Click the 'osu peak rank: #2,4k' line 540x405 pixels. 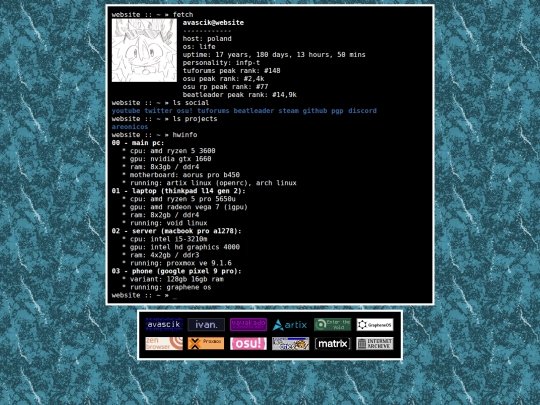[223, 79]
